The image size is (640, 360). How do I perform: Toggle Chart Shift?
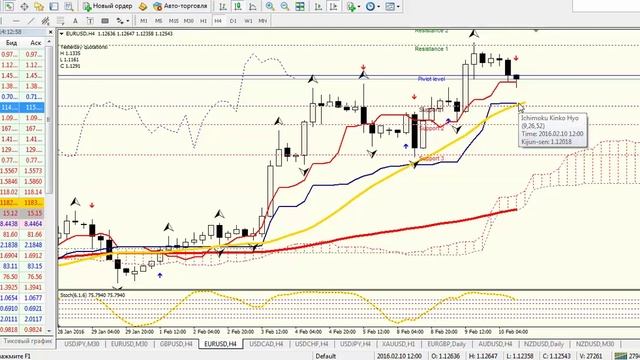(x=333, y=7)
